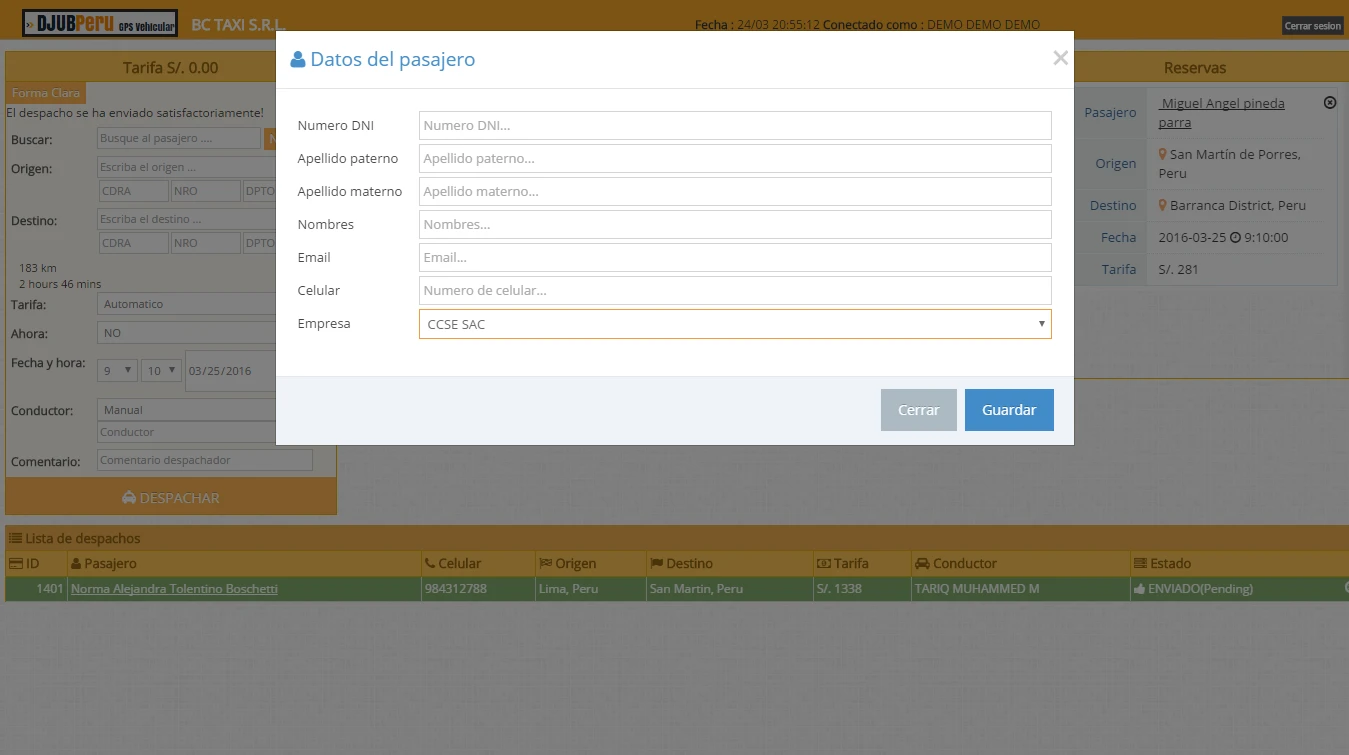Select the Forma Clara tab
Viewport: 1349px width, 755px height.
[x=46, y=93]
